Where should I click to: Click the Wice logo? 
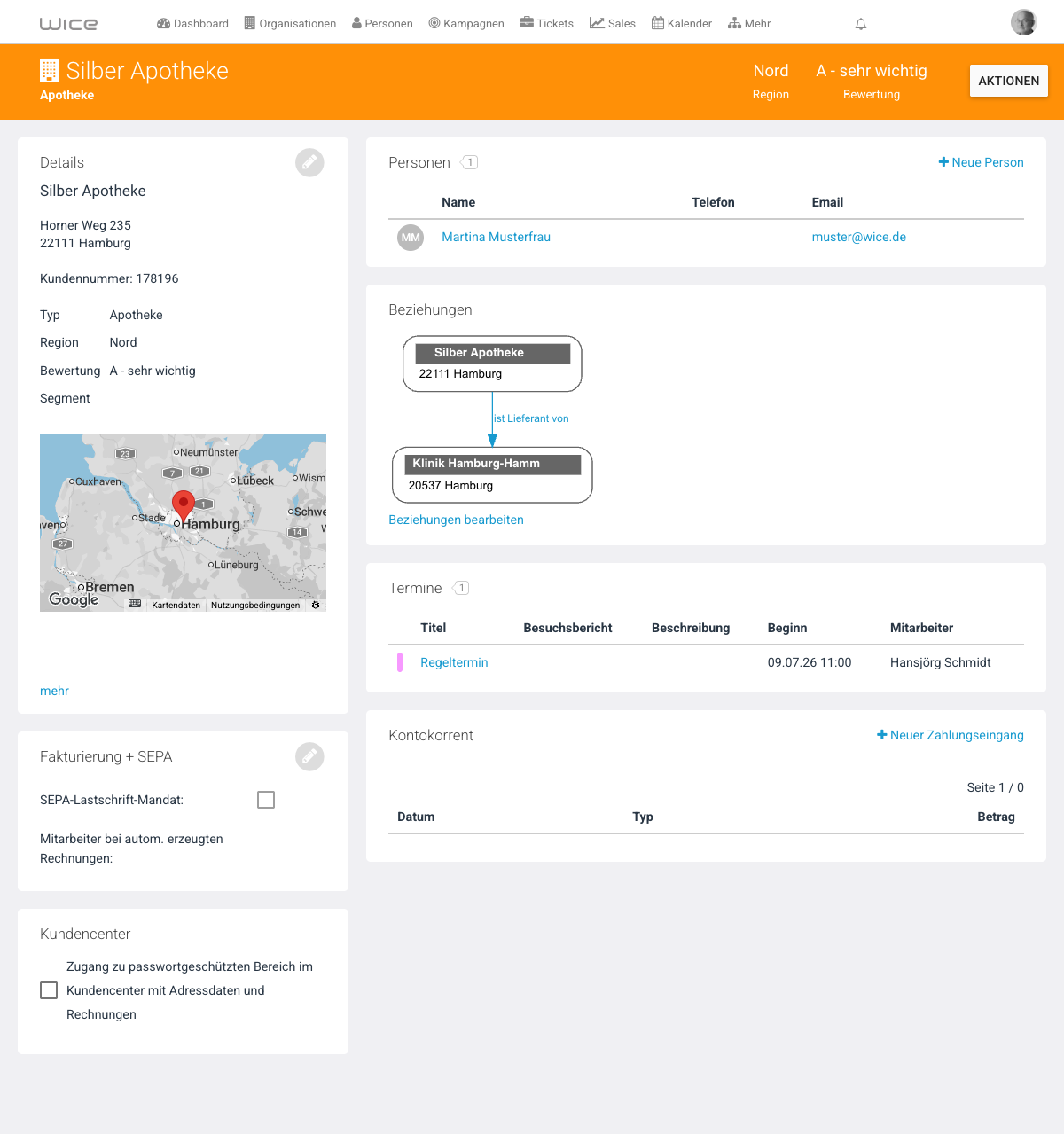tap(68, 24)
